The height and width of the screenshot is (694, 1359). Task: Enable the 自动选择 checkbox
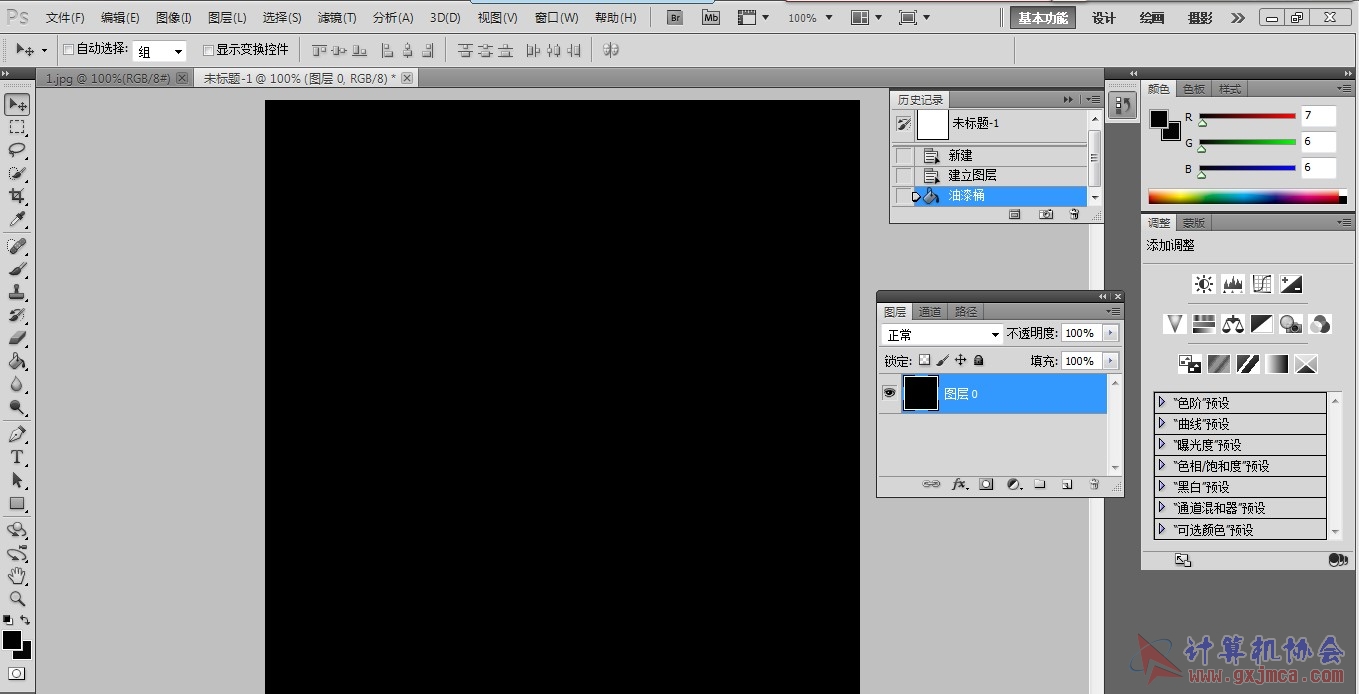(x=69, y=50)
